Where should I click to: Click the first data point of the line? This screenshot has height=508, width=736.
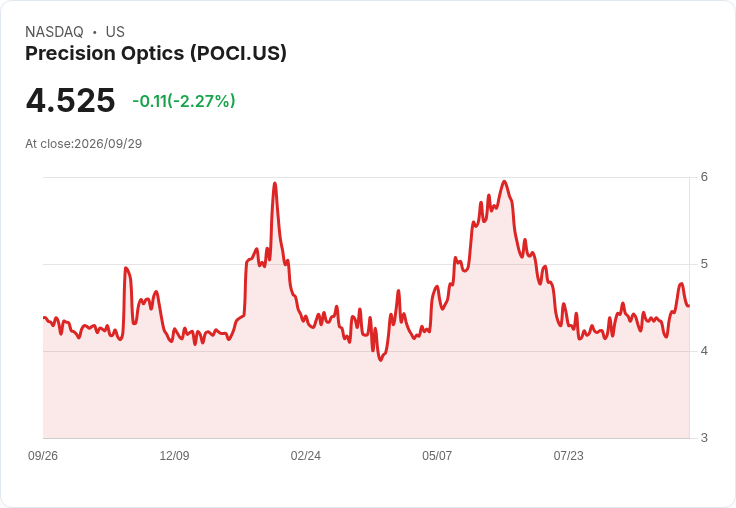44,318
